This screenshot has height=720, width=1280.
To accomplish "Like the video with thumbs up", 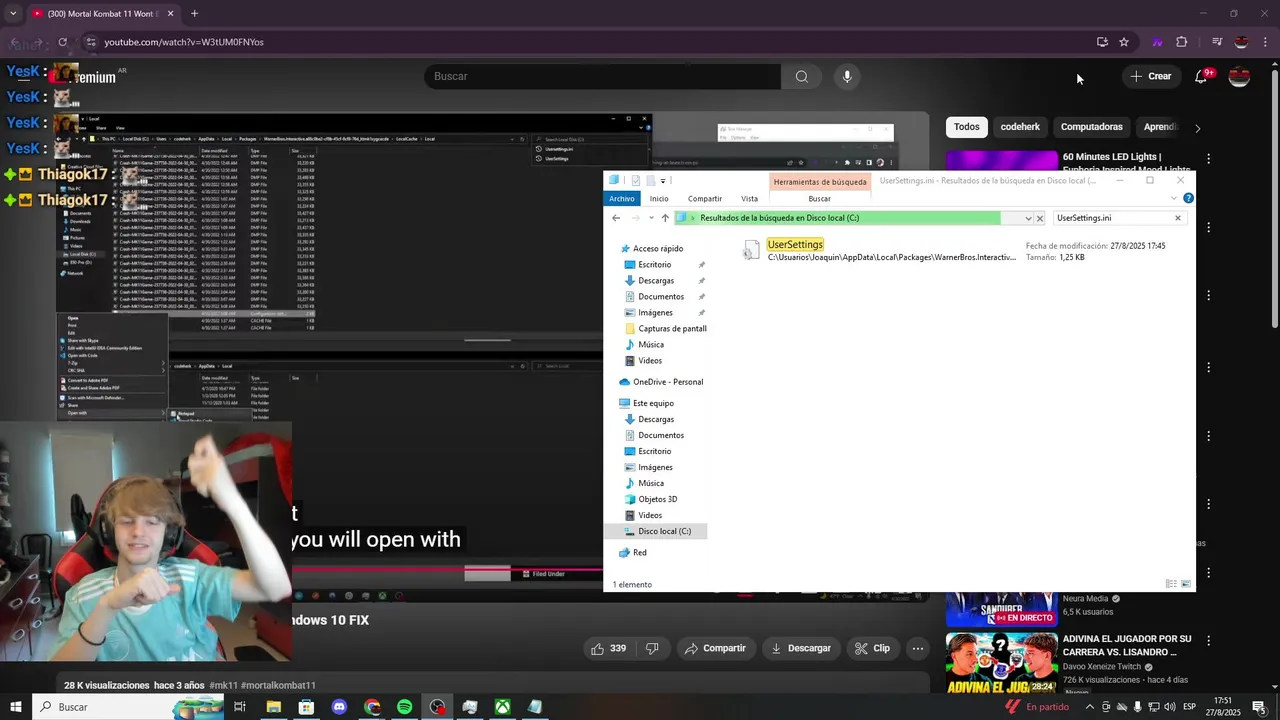I will 608,648.
